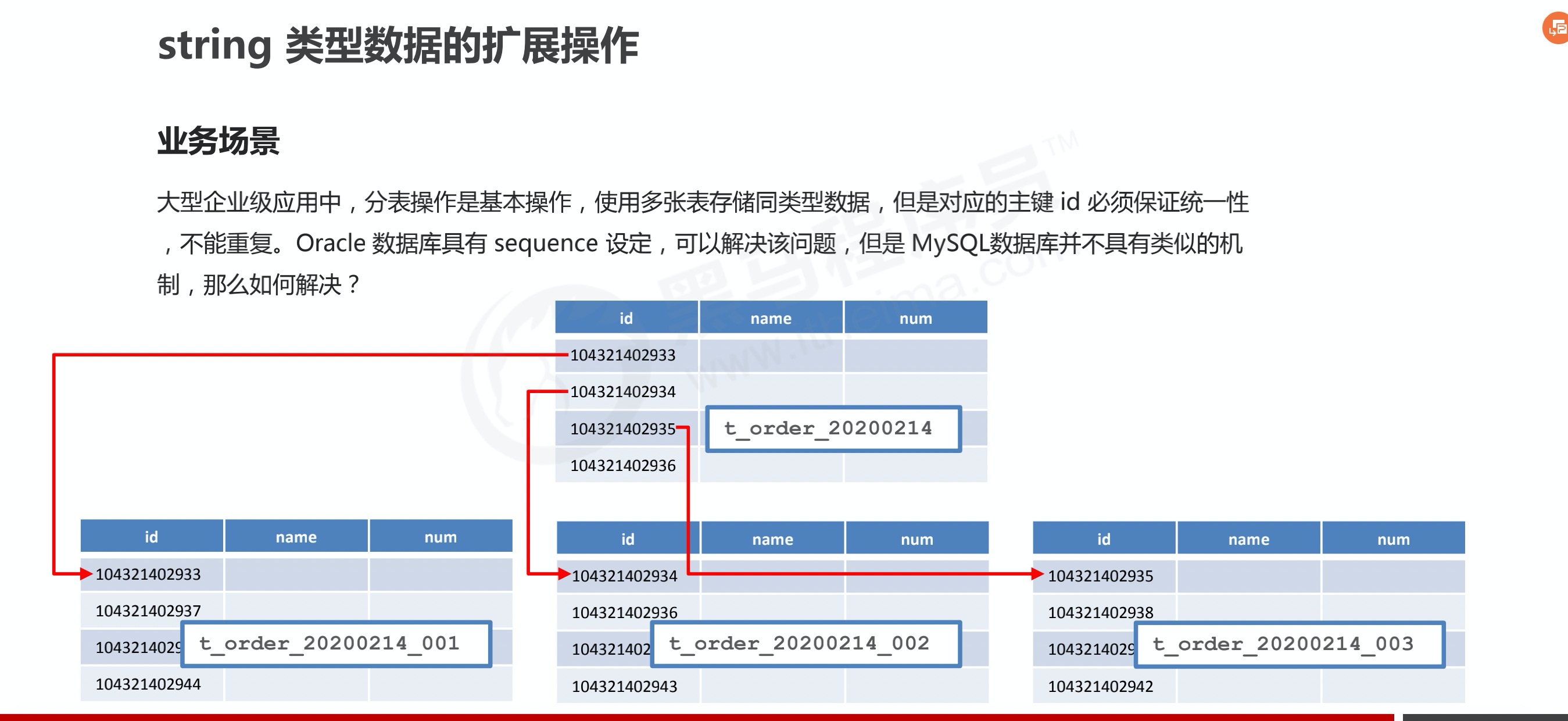The height and width of the screenshot is (721, 1568).
Task: Click name header of top center table
Action: (x=771, y=319)
